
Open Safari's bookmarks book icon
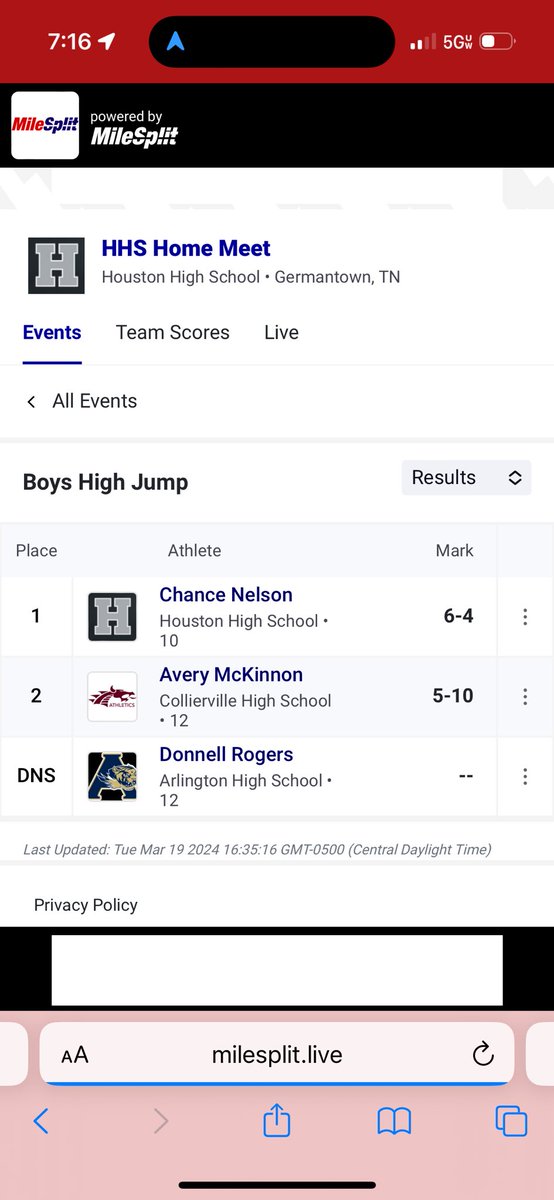click(394, 1122)
